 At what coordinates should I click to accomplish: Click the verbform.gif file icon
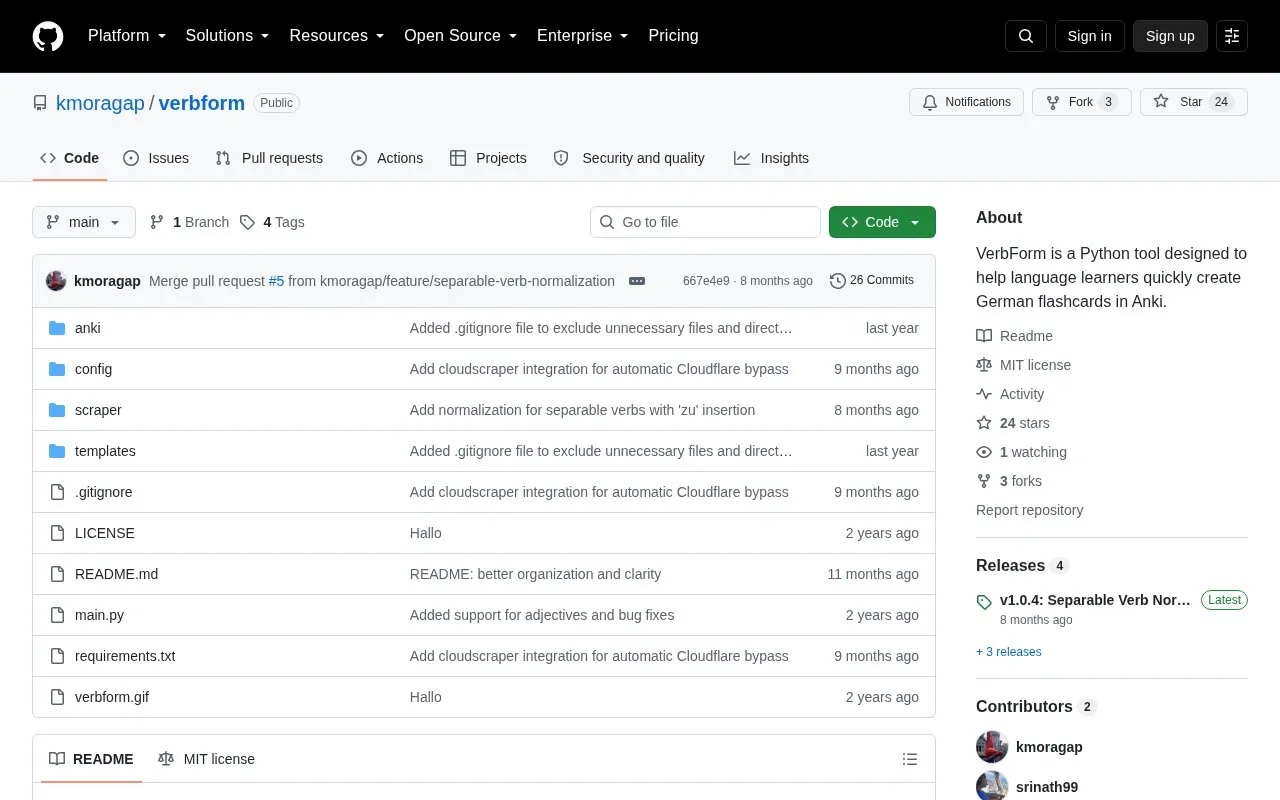click(57, 697)
